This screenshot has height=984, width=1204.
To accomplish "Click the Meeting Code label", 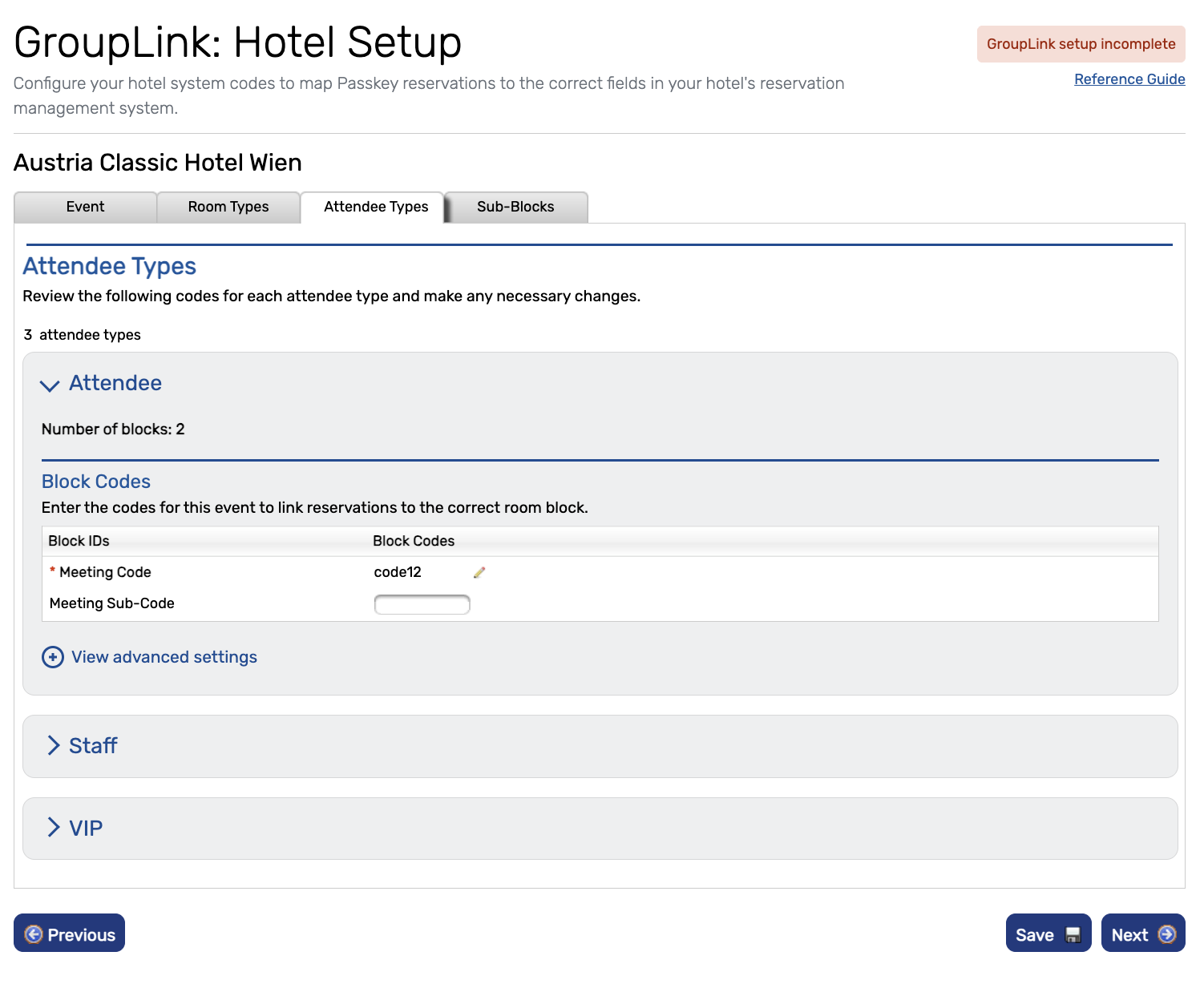I will coord(105,572).
